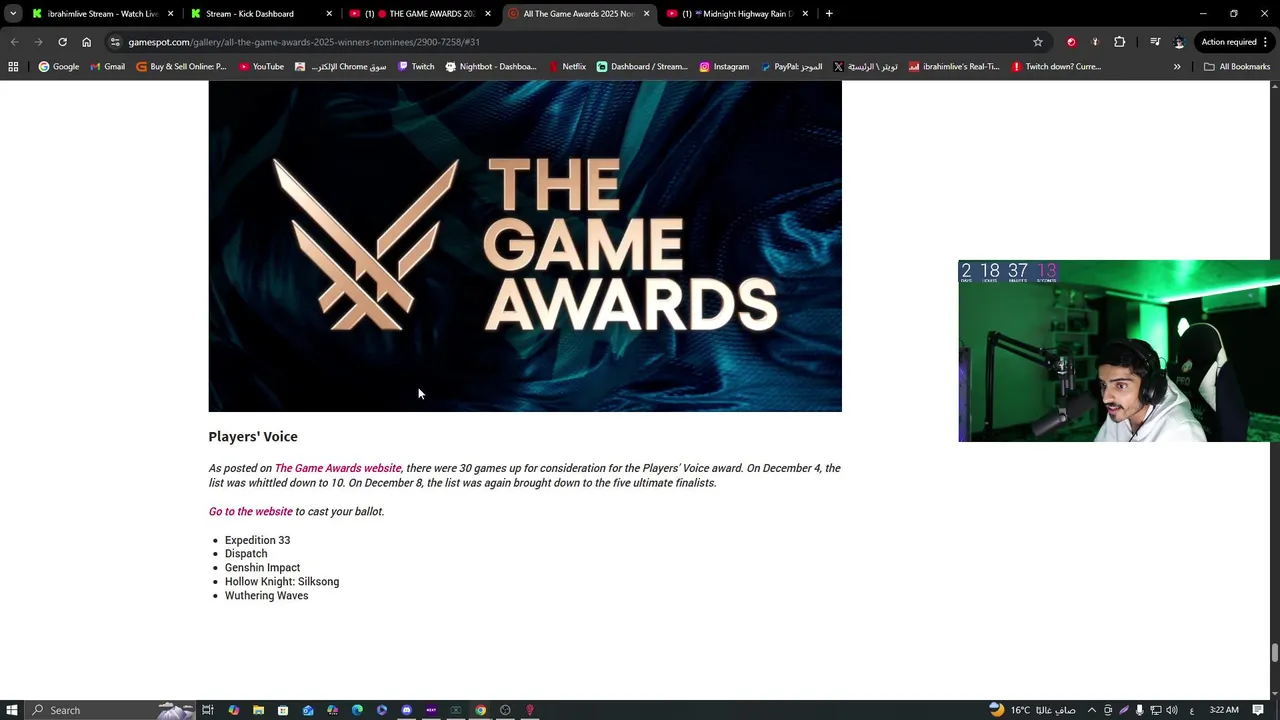This screenshot has width=1280, height=720.
Task: Open the Google bookmark
Action: point(58,67)
